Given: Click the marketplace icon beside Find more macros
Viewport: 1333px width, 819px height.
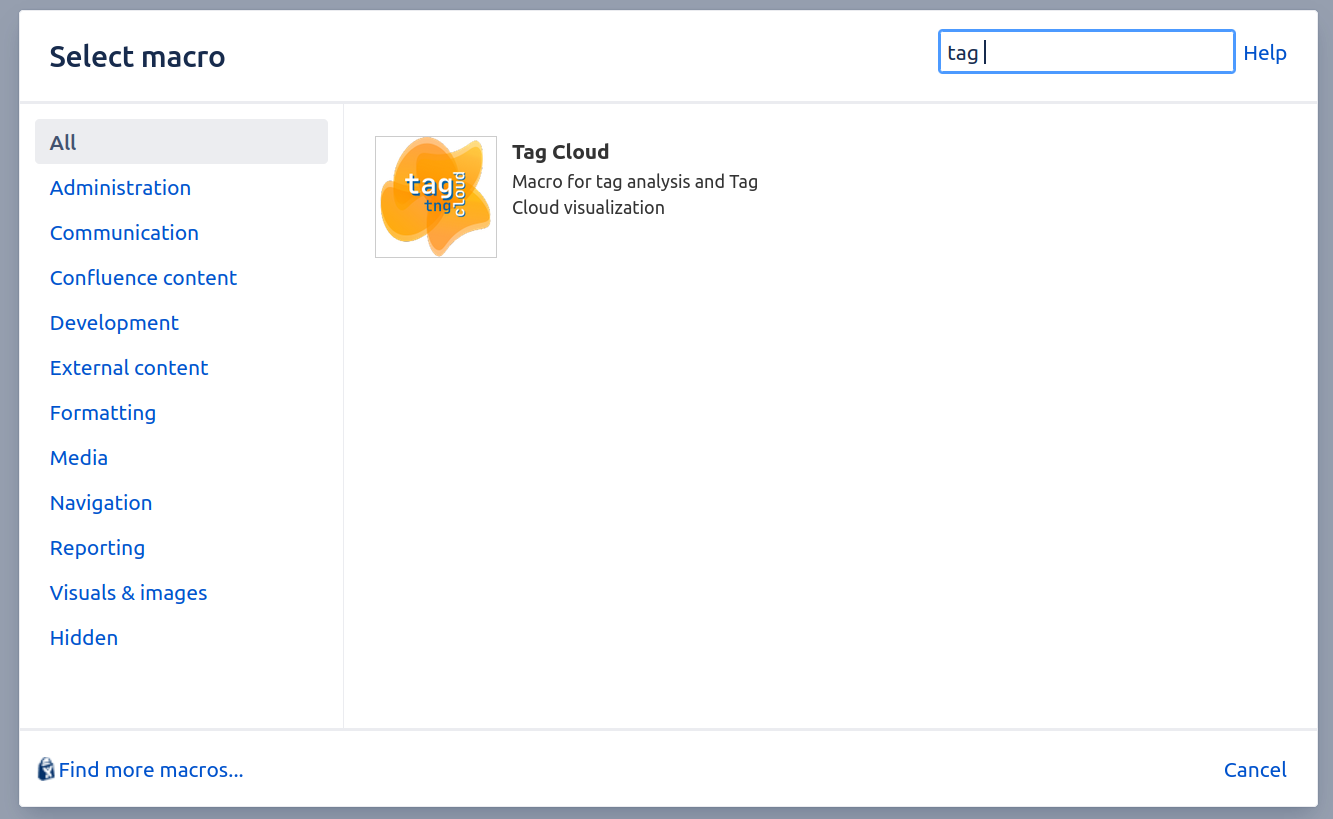Looking at the screenshot, I should (44, 769).
